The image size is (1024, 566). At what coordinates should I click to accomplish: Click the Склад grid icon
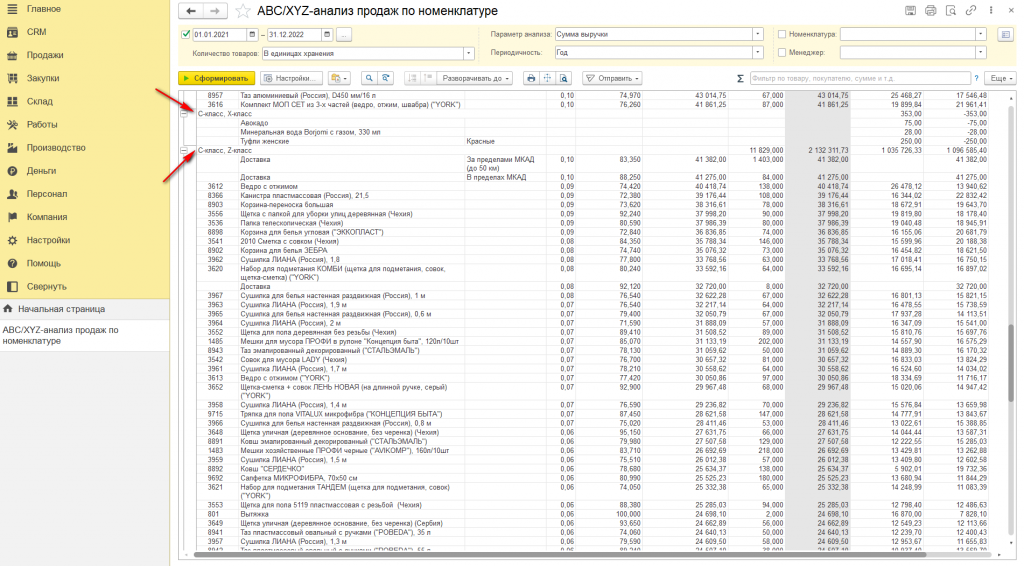tap(12, 102)
